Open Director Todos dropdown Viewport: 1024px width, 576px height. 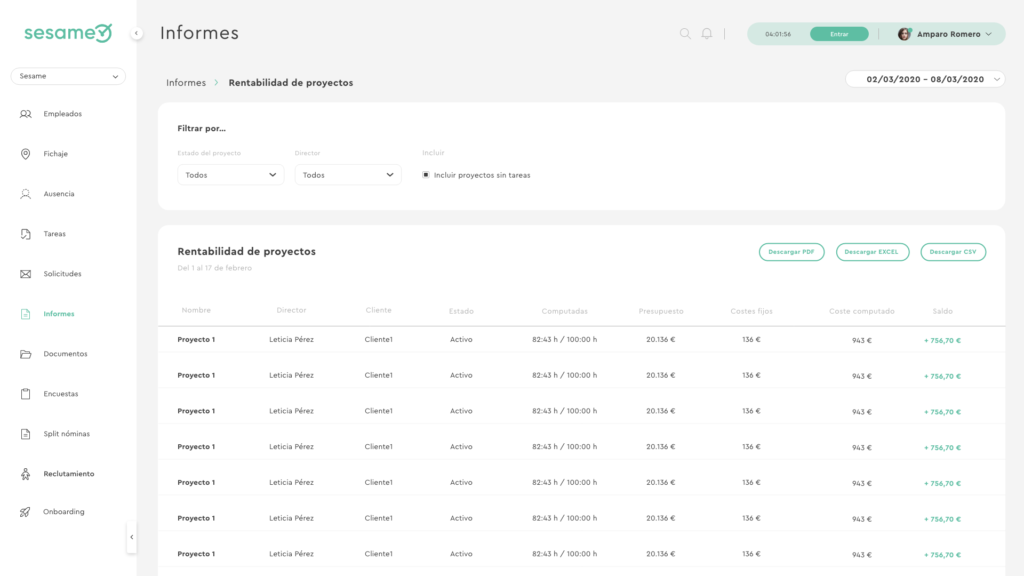(x=348, y=175)
